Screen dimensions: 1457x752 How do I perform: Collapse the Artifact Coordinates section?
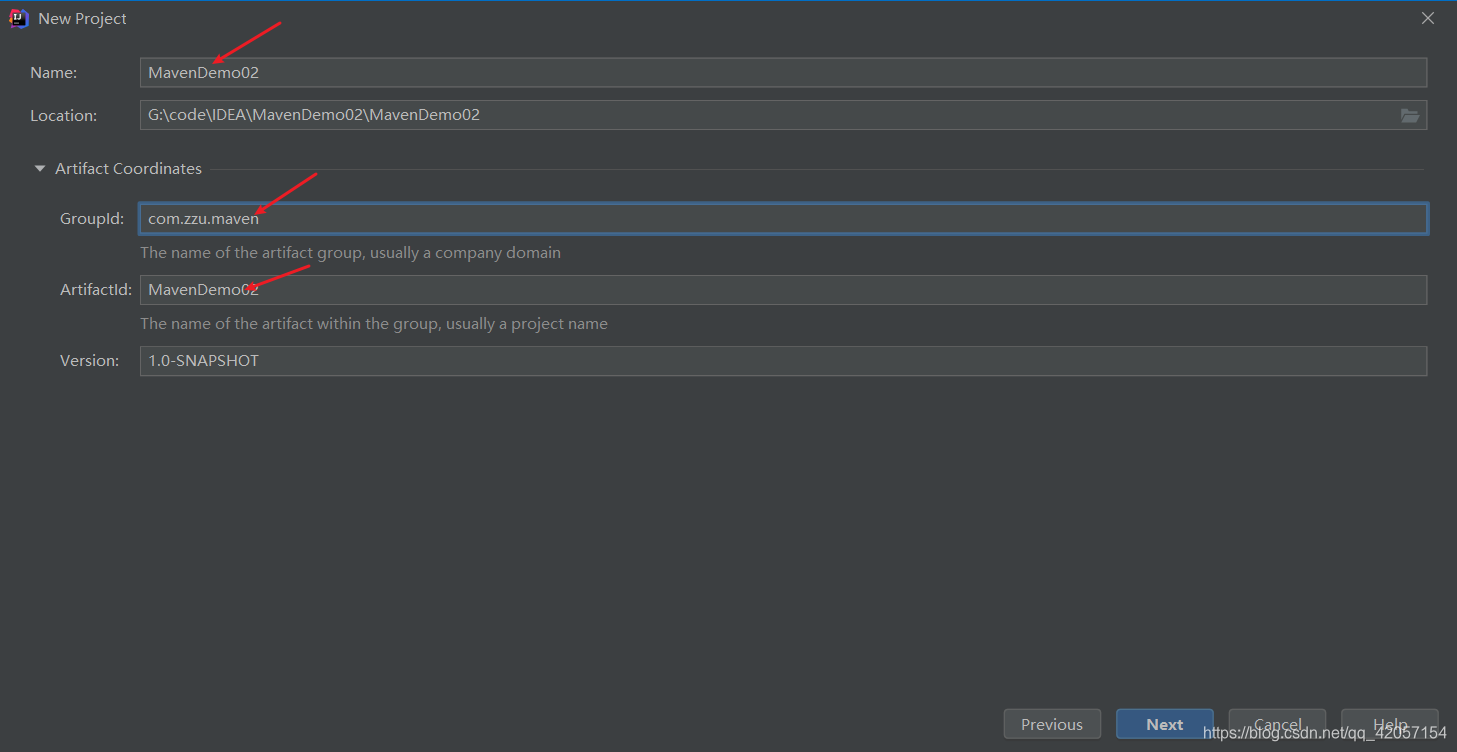coord(40,169)
